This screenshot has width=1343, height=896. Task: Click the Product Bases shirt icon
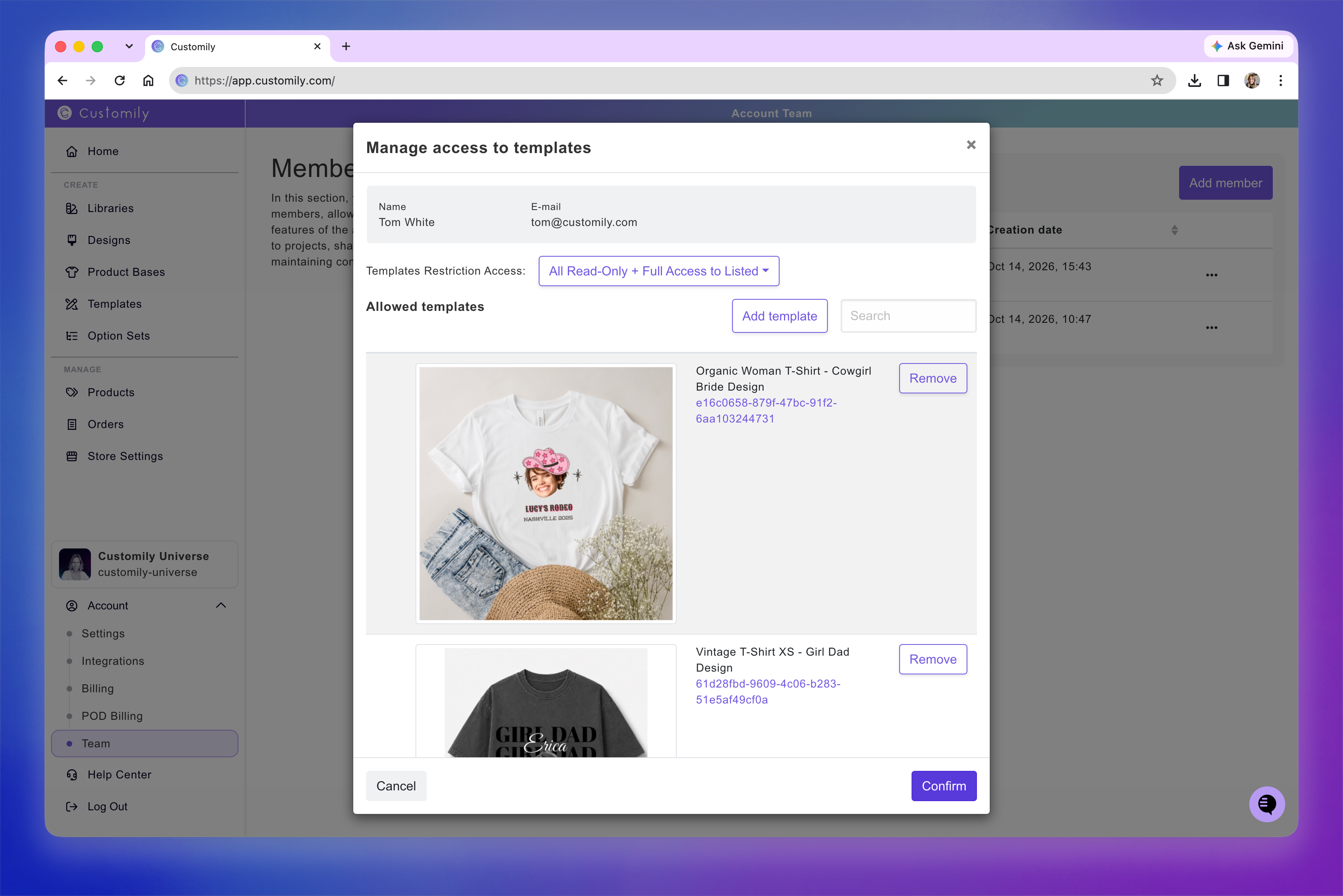(x=71, y=273)
